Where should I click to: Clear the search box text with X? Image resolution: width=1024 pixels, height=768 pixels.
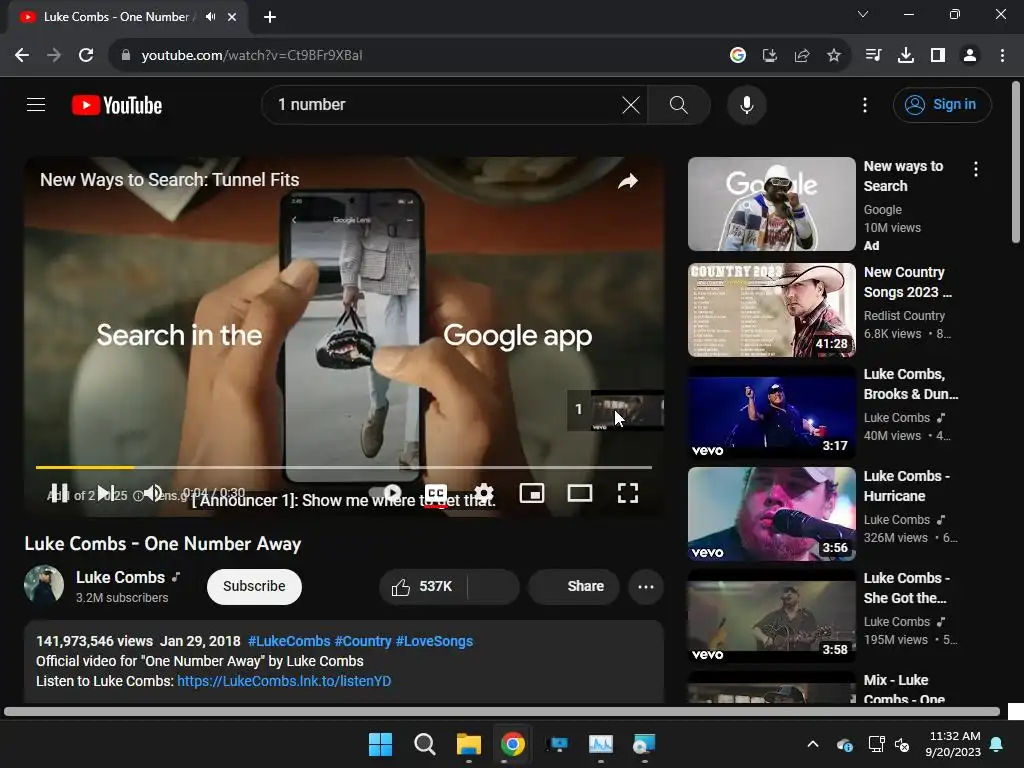pos(630,104)
